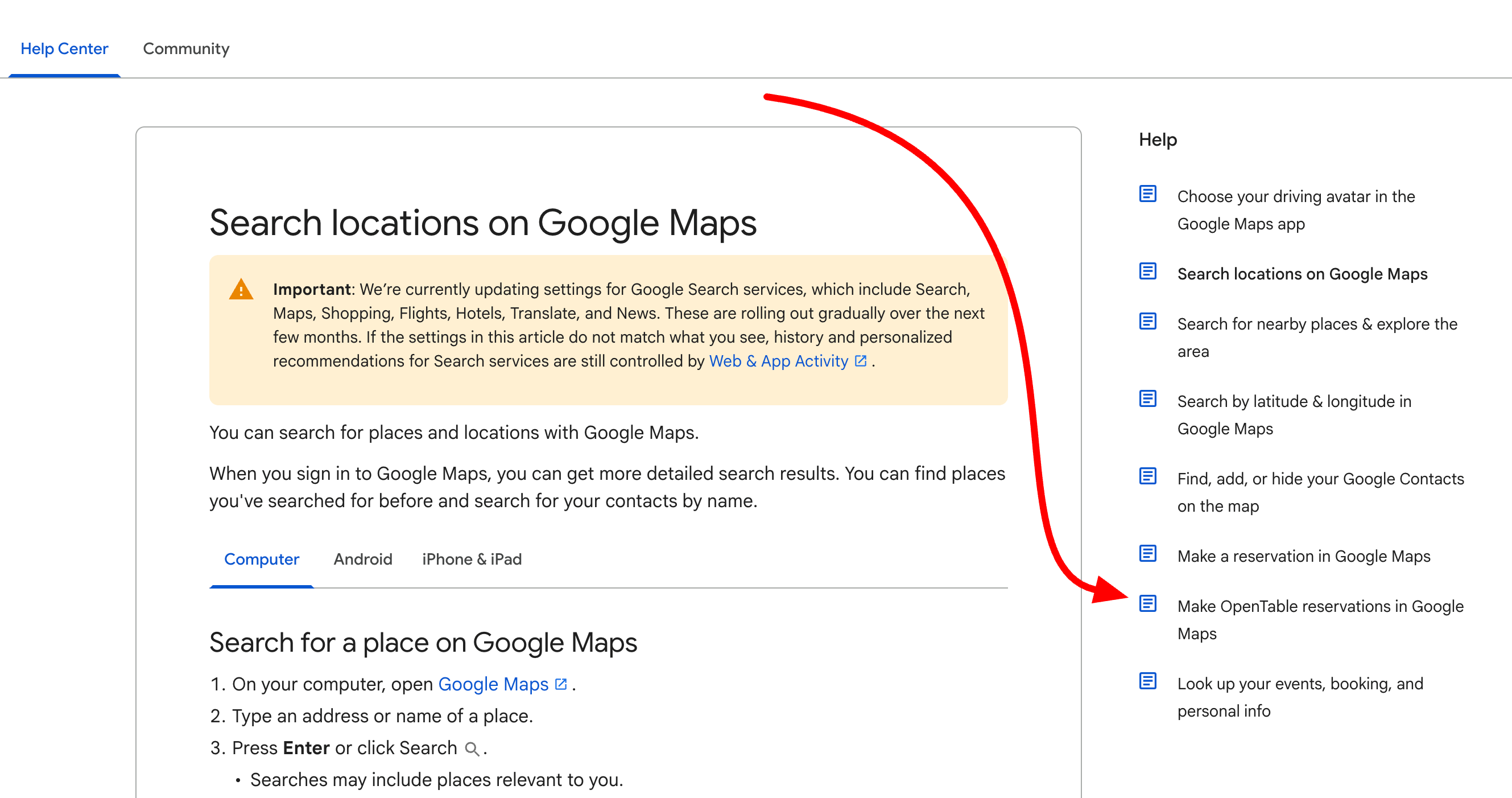The height and width of the screenshot is (798, 1512).
Task: Open 'Make OpenTable reservations in Google Maps' article
Action: (x=1321, y=620)
